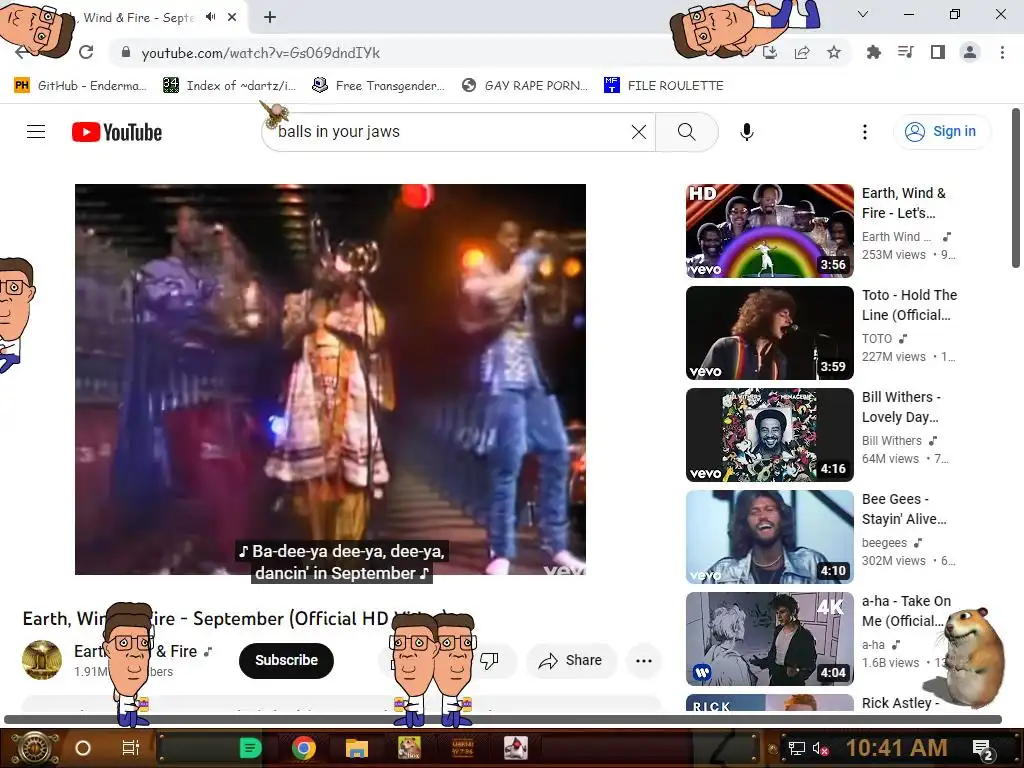Open the Chrome three-dot menu
Image resolution: width=1024 pixels, height=768 pixels.
point(1002,52)
